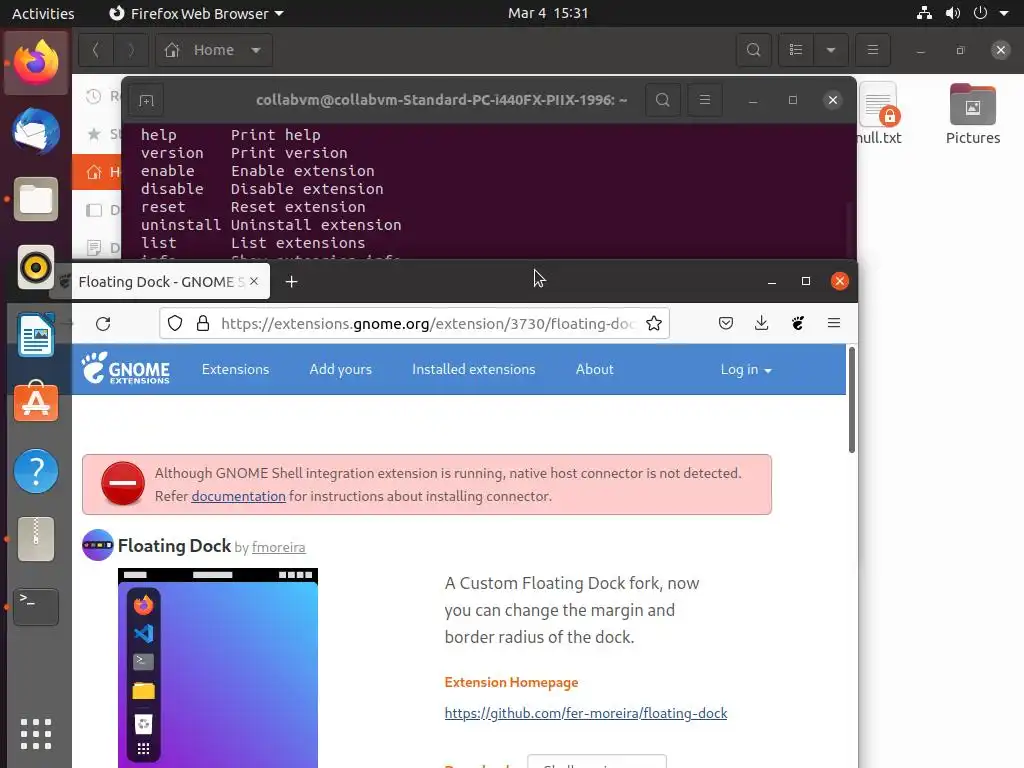Click the GNOME Extensions logo
Image resolution: width=1024 pixels, height=768 pixels.
click(125, 368)
